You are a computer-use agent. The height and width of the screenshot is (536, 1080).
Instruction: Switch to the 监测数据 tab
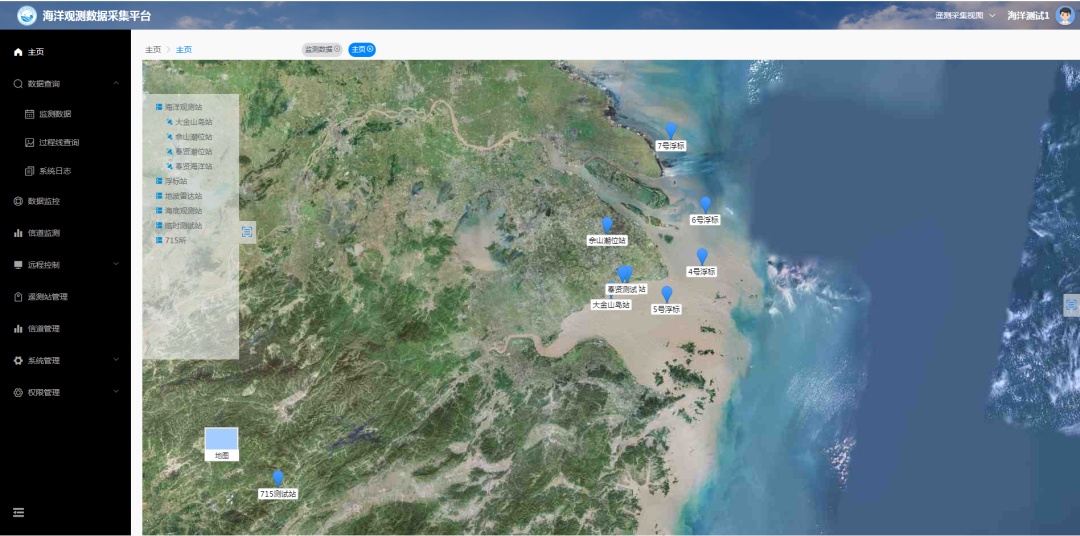tap(318, 50)
